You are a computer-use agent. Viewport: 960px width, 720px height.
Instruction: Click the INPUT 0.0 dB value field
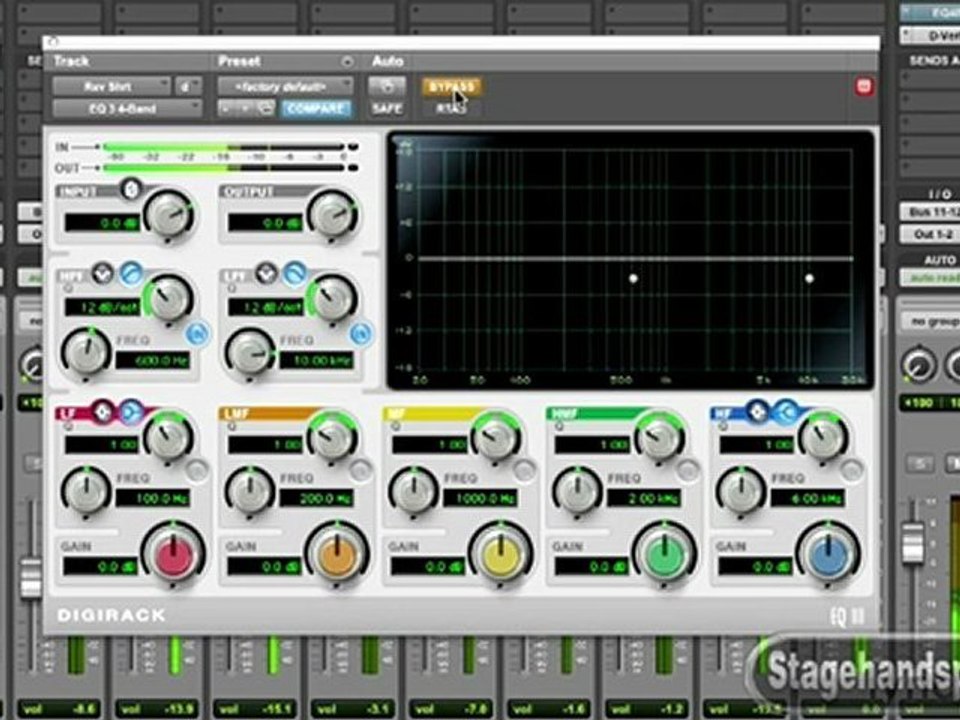[102, 223]
